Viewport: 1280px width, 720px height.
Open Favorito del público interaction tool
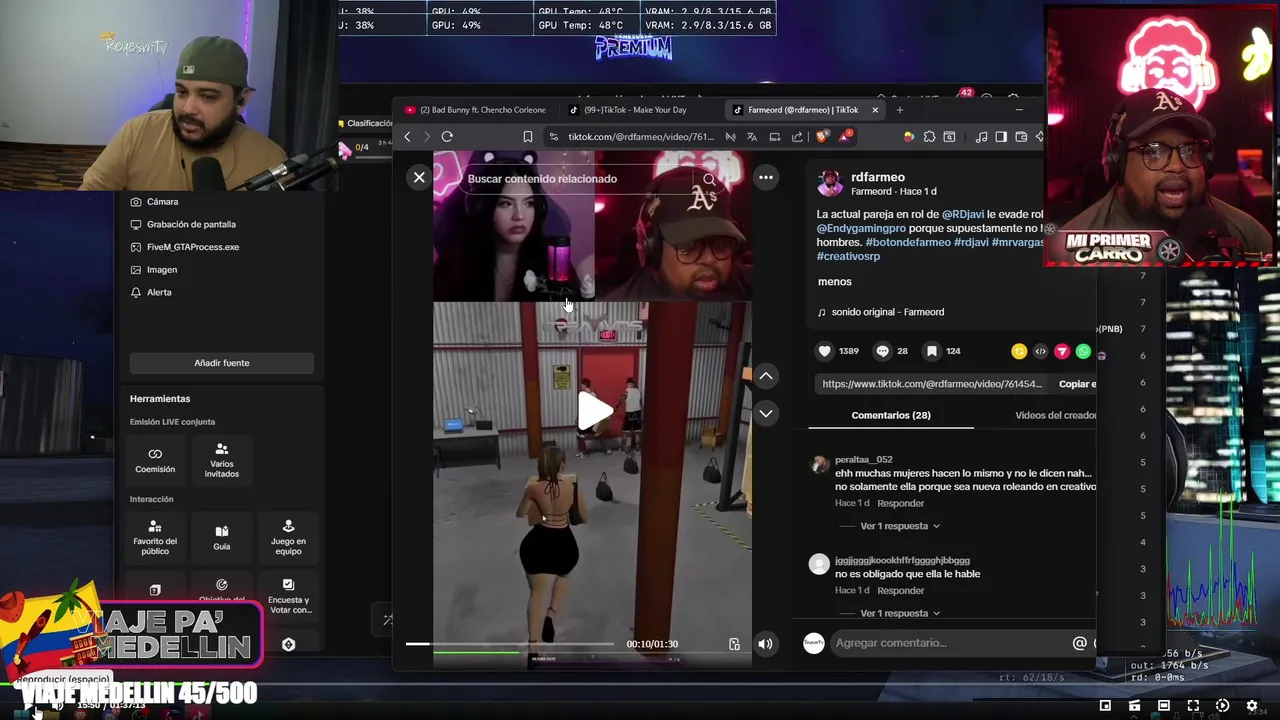coord(155,537)
